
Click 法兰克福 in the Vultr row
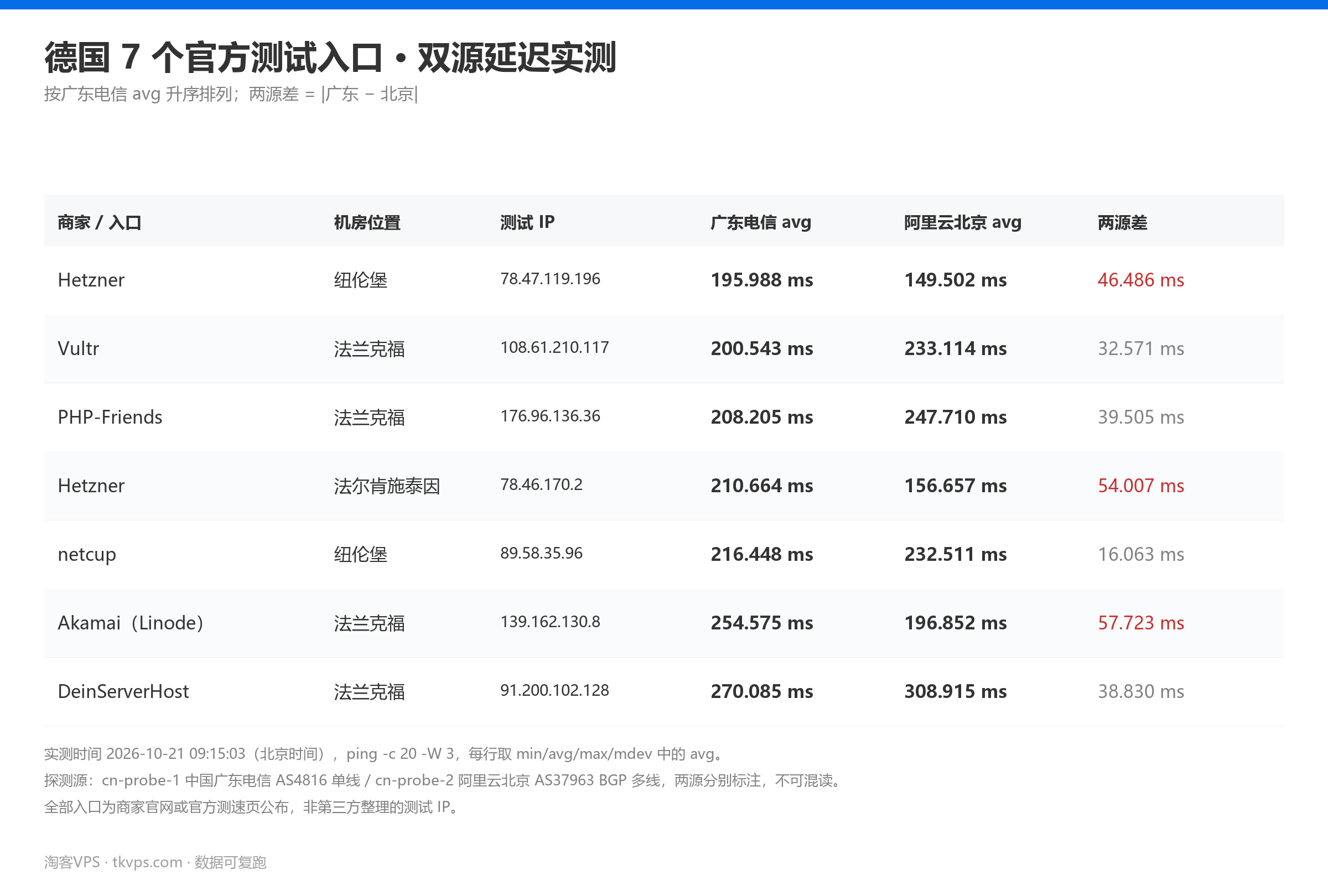[x=369, y=350]
